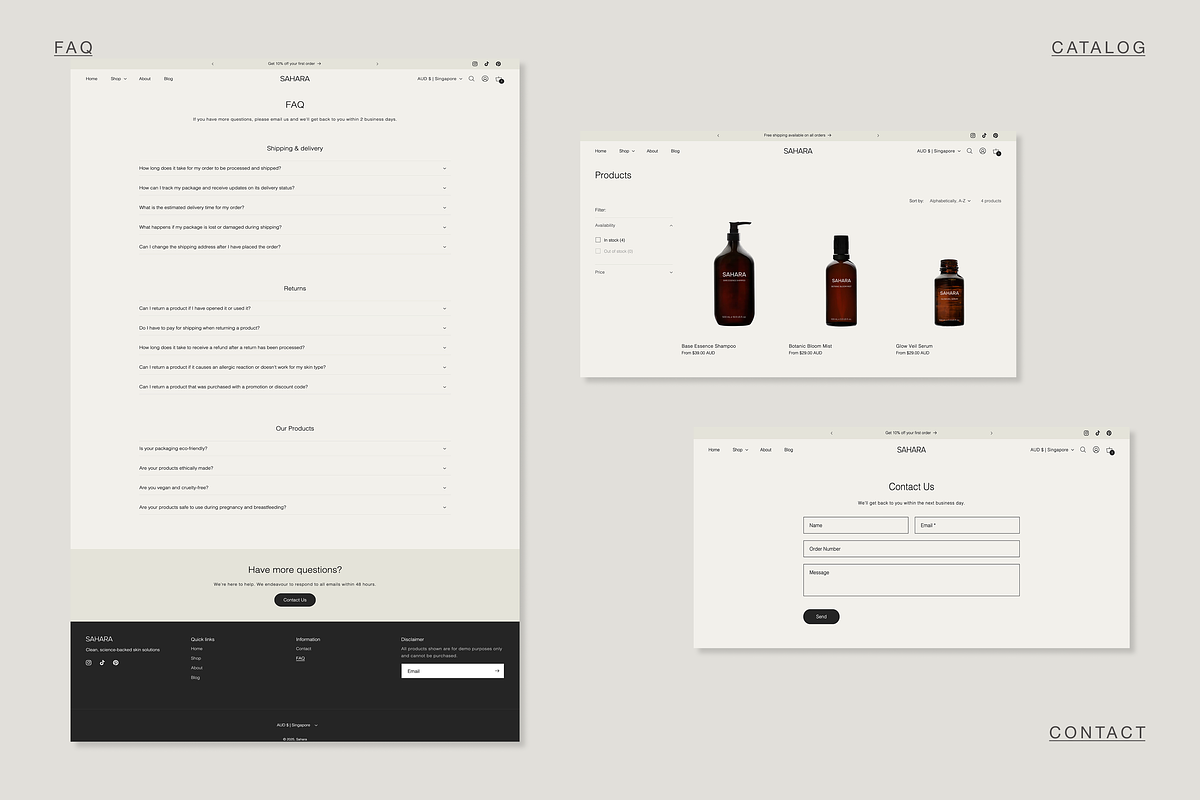
Task: Select Blog in catalog page navigation
Action: tap(675, 151)
